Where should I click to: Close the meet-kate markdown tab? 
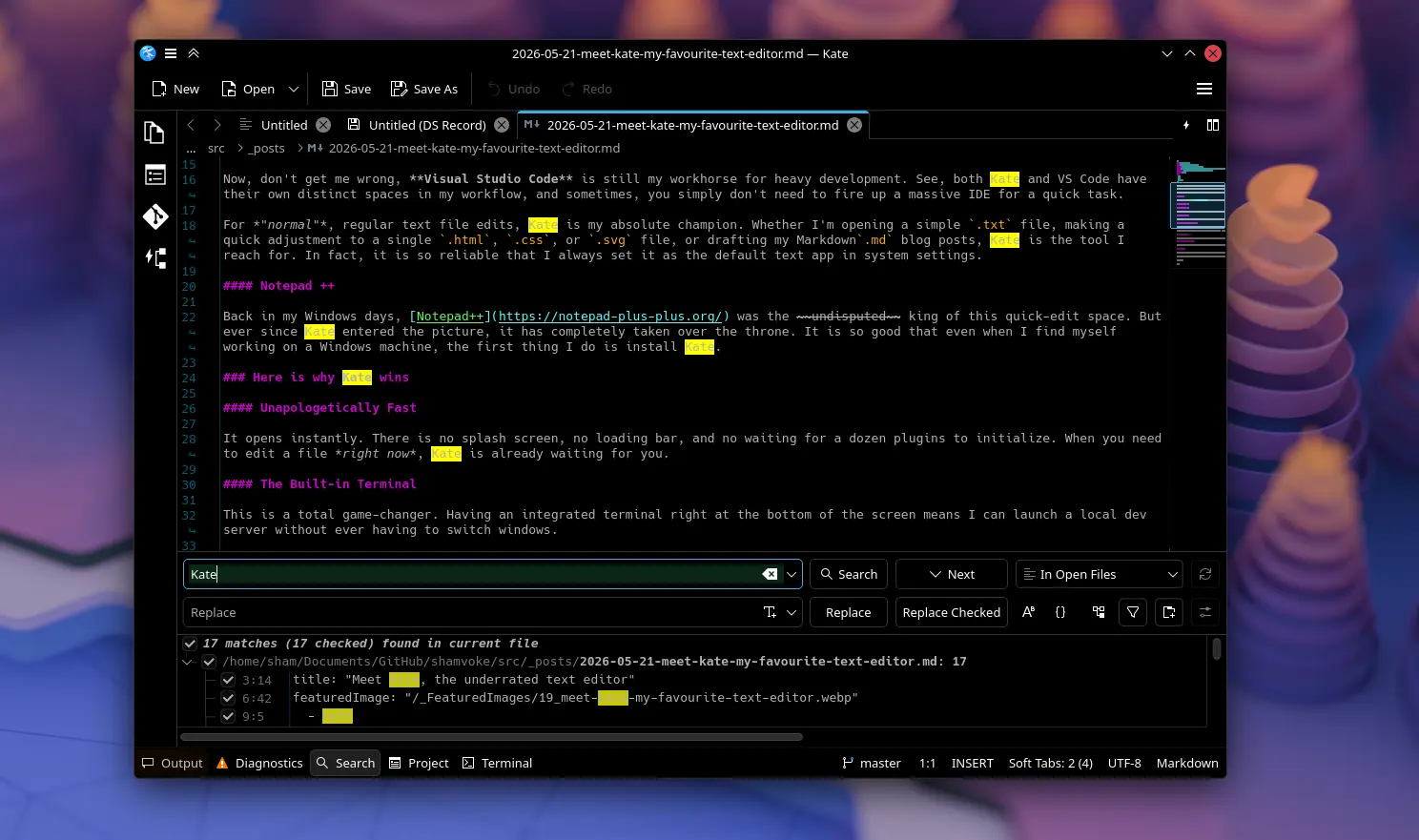[x=854, y=125]
